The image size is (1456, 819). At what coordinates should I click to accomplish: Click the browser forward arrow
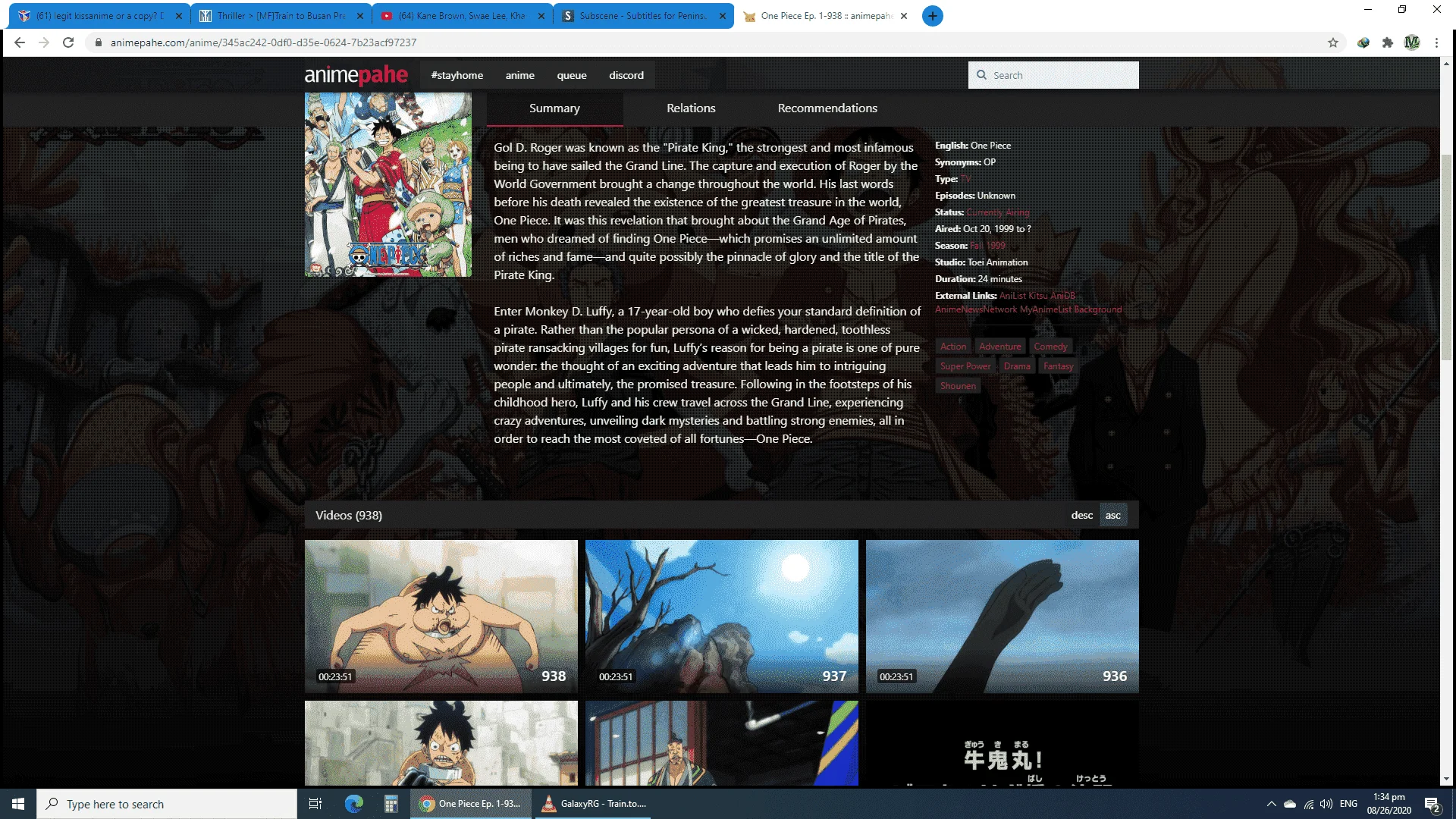(x=44, y=42)
